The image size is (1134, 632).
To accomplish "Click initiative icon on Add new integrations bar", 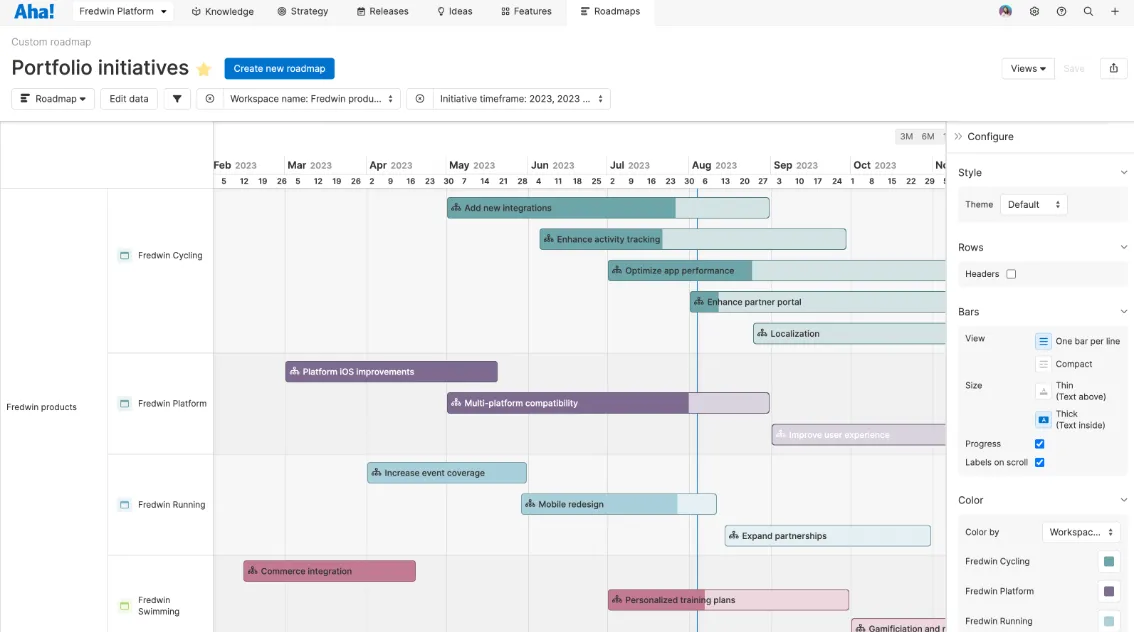I will pos(456,208).
